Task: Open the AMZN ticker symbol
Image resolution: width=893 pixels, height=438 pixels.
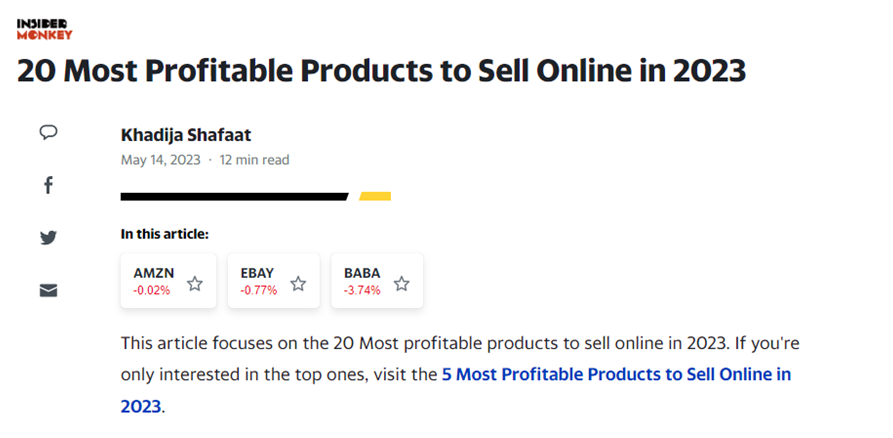Action: 152,272
